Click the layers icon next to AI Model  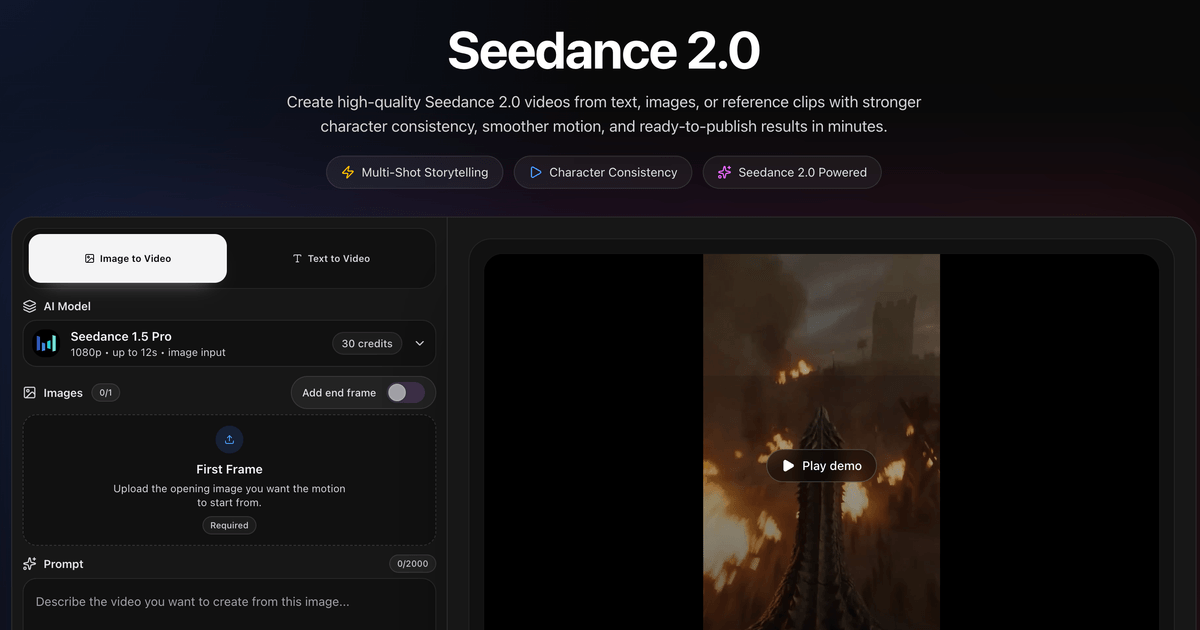[27, 306]
